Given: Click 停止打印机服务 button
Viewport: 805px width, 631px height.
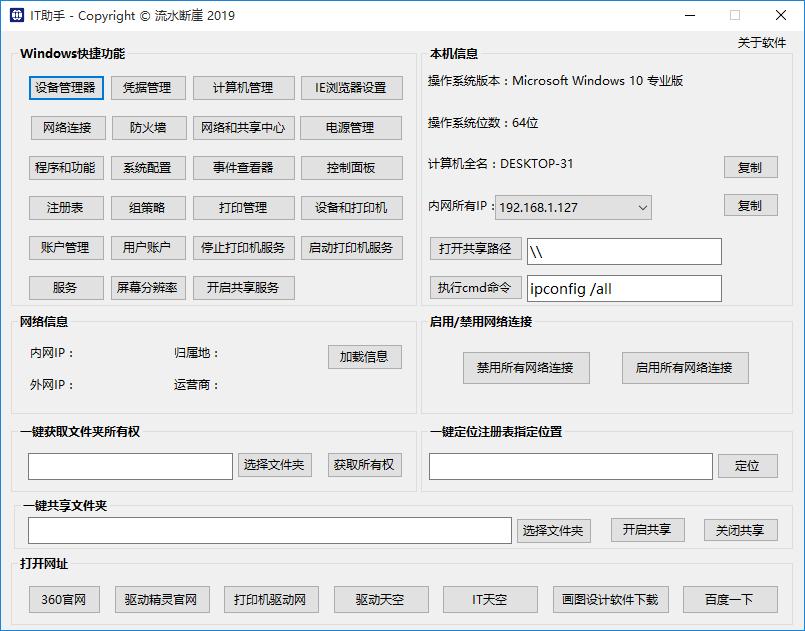Looking at the screenshot, I should point(243,248).
